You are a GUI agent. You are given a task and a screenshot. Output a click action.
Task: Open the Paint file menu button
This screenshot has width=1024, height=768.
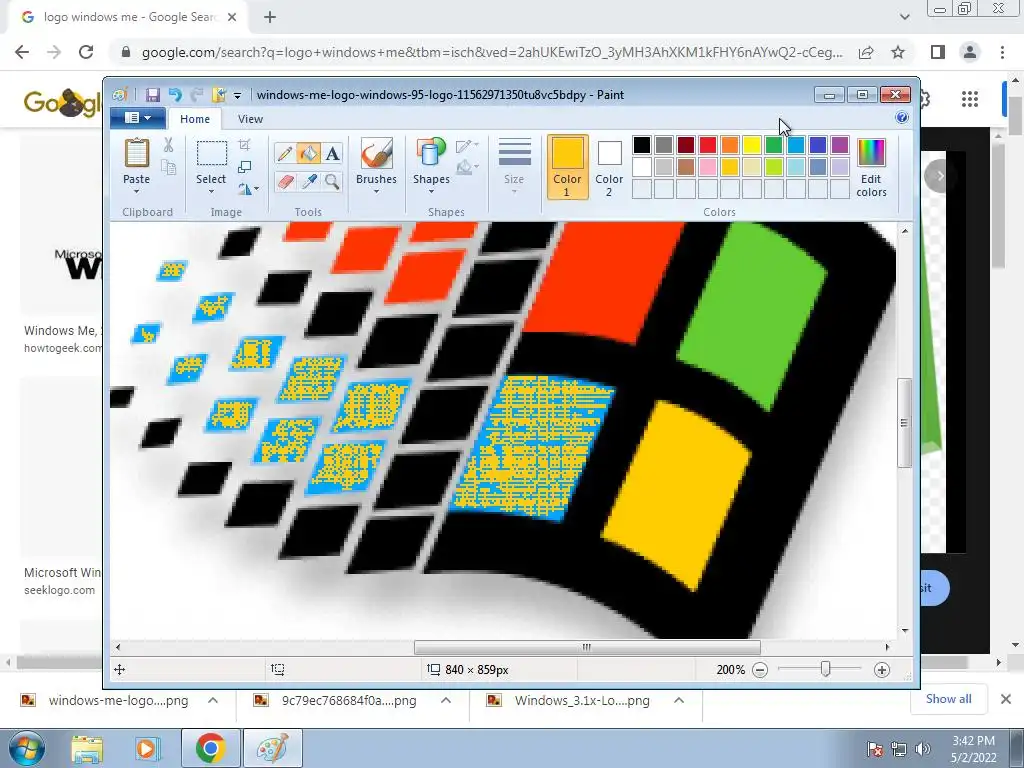[138, 118]
